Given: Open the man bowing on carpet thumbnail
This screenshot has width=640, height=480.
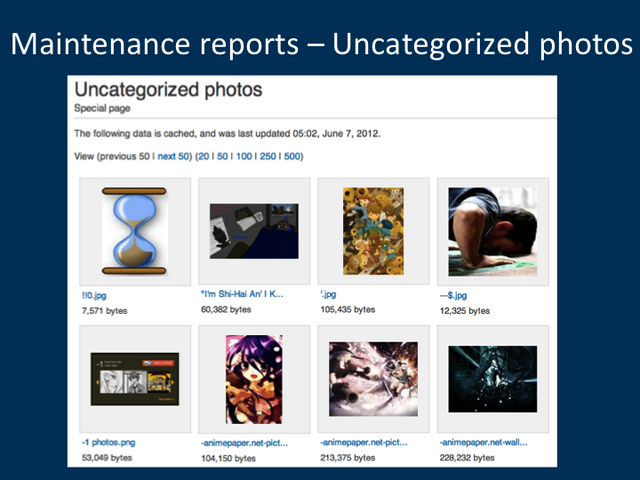Looking at the screenshot, I should click(493, 231).
